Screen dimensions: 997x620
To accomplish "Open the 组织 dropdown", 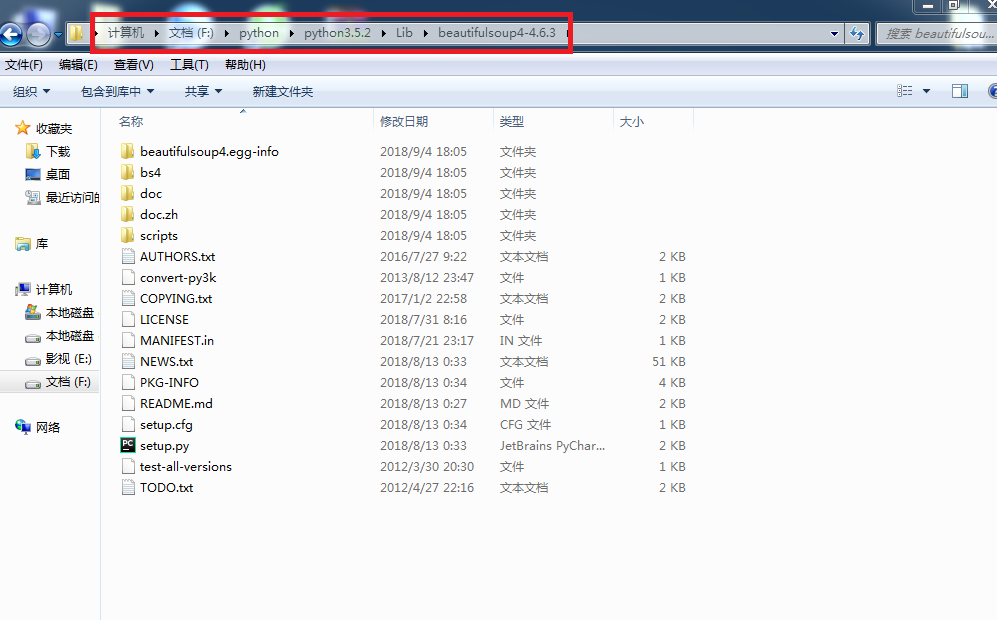I will (31, 92).
